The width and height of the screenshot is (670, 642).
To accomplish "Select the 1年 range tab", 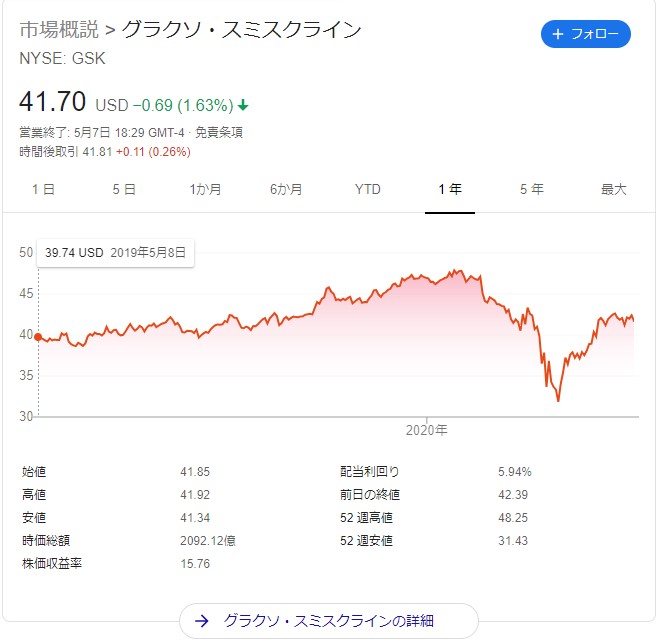I will 450,189.
